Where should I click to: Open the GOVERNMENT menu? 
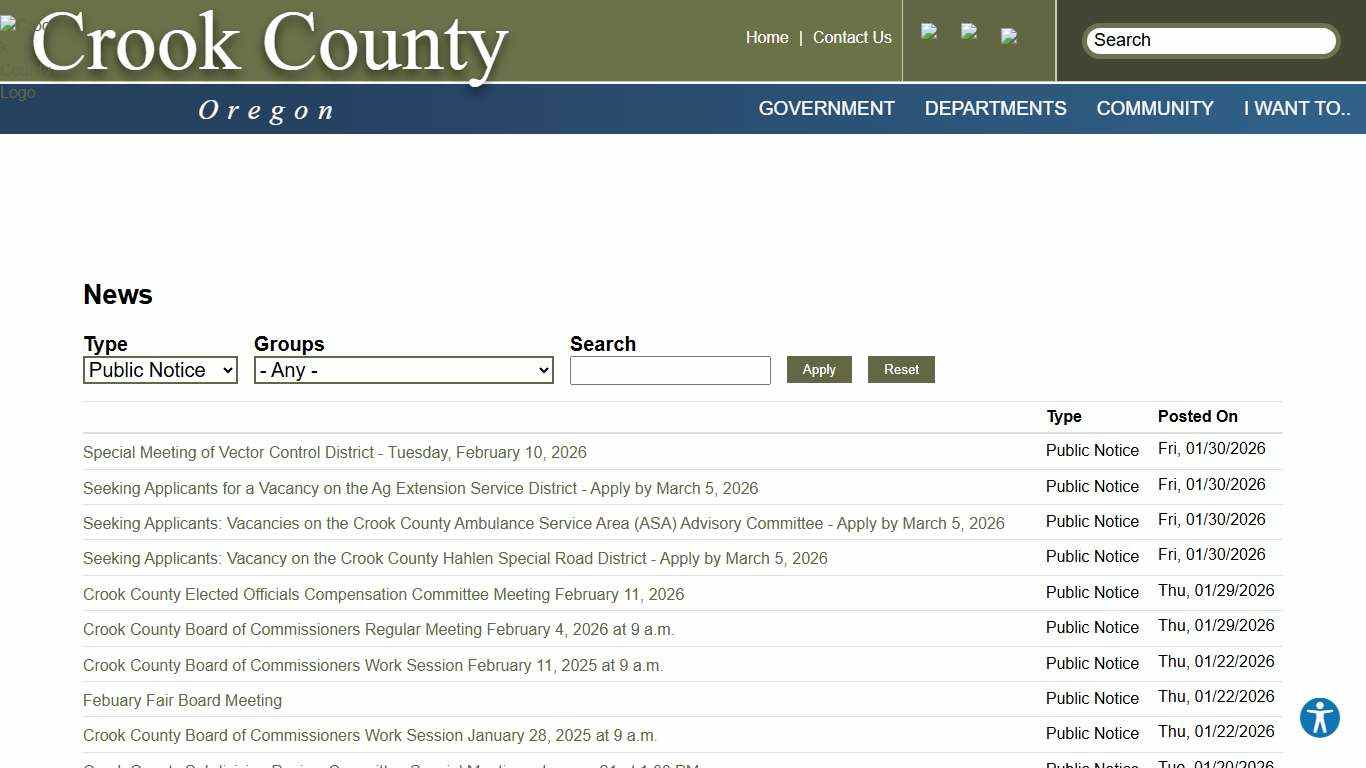[826, 108]
